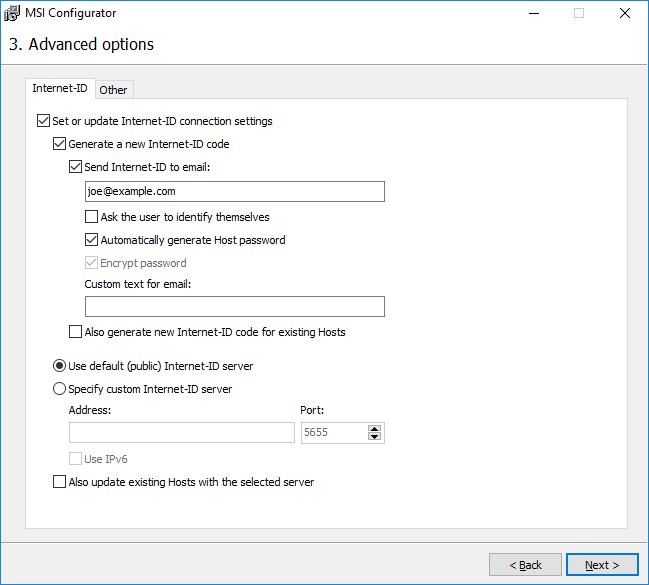Check Also generate new Internet-ID code for existing Hosts
Image resolution: width=649 pixels, height=585 pixels.
click(x=76, y=332)
